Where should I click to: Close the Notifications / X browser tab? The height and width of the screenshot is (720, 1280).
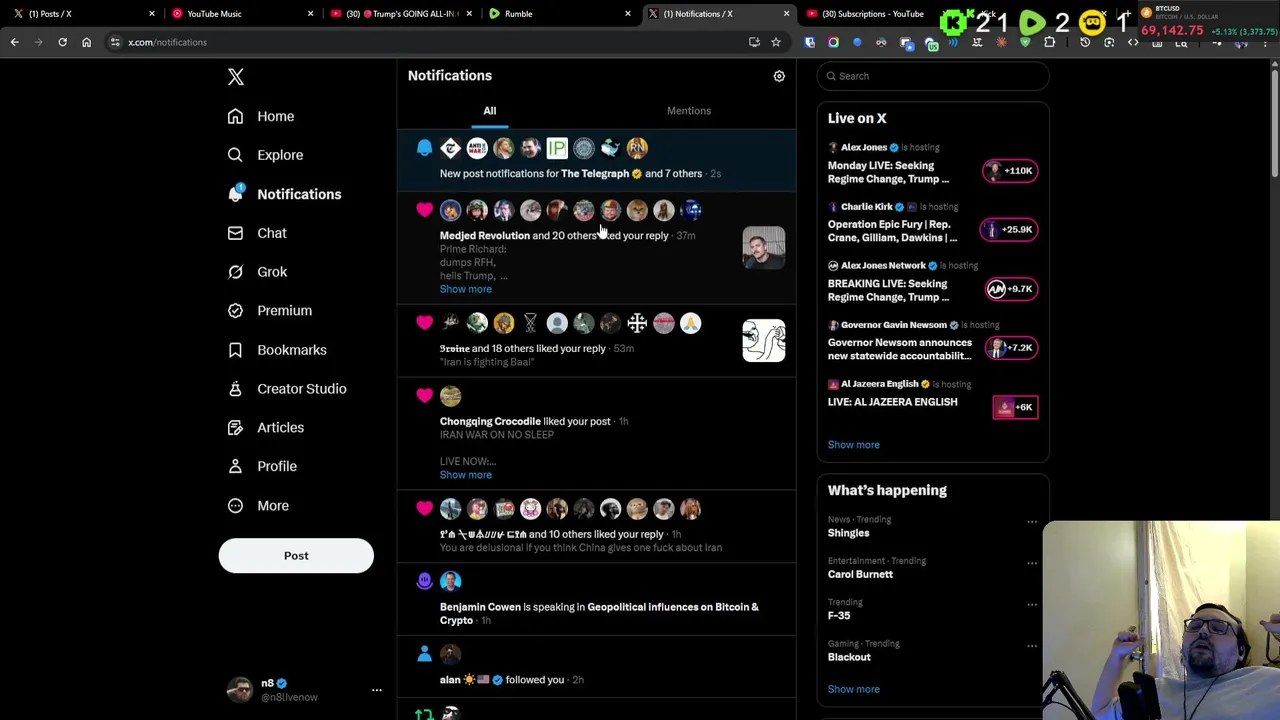click(786, 14)
